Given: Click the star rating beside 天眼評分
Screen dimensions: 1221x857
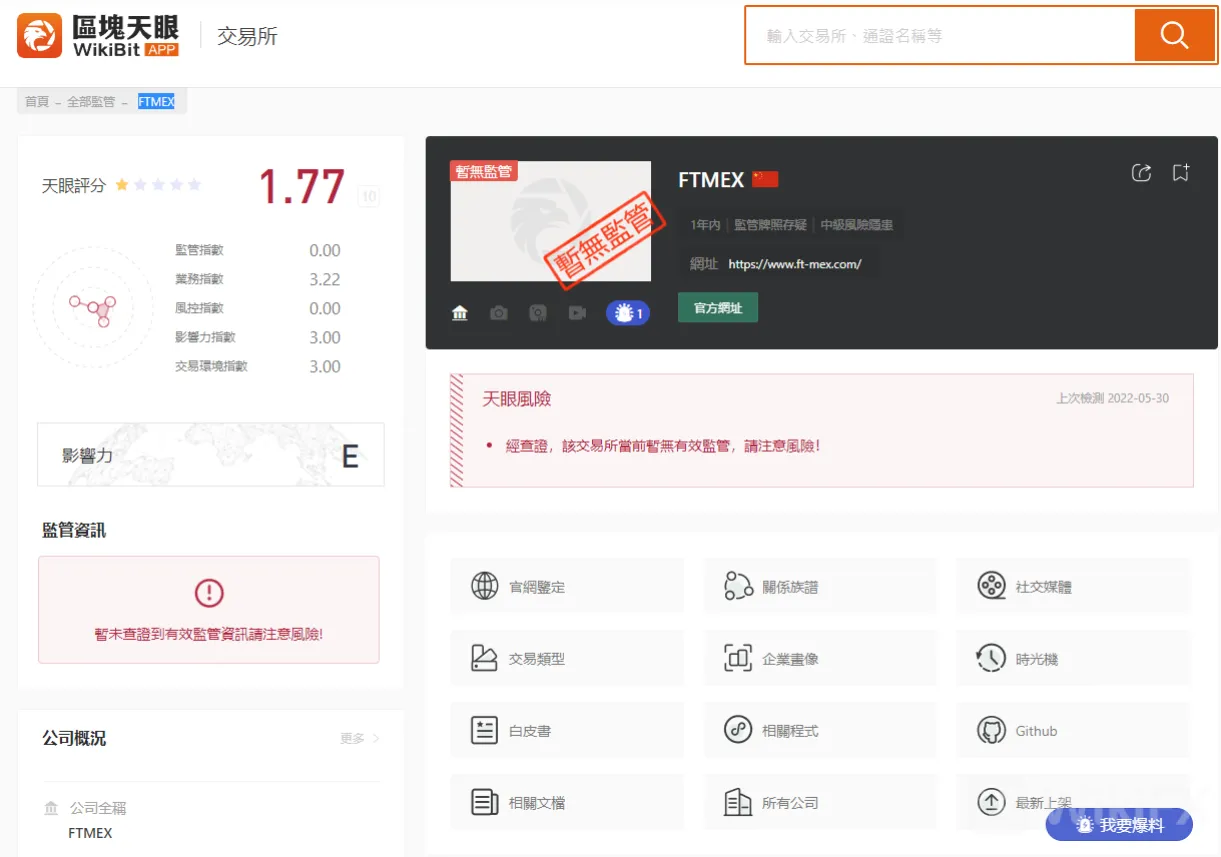Looking at the screenshot, I should [158, 185].
